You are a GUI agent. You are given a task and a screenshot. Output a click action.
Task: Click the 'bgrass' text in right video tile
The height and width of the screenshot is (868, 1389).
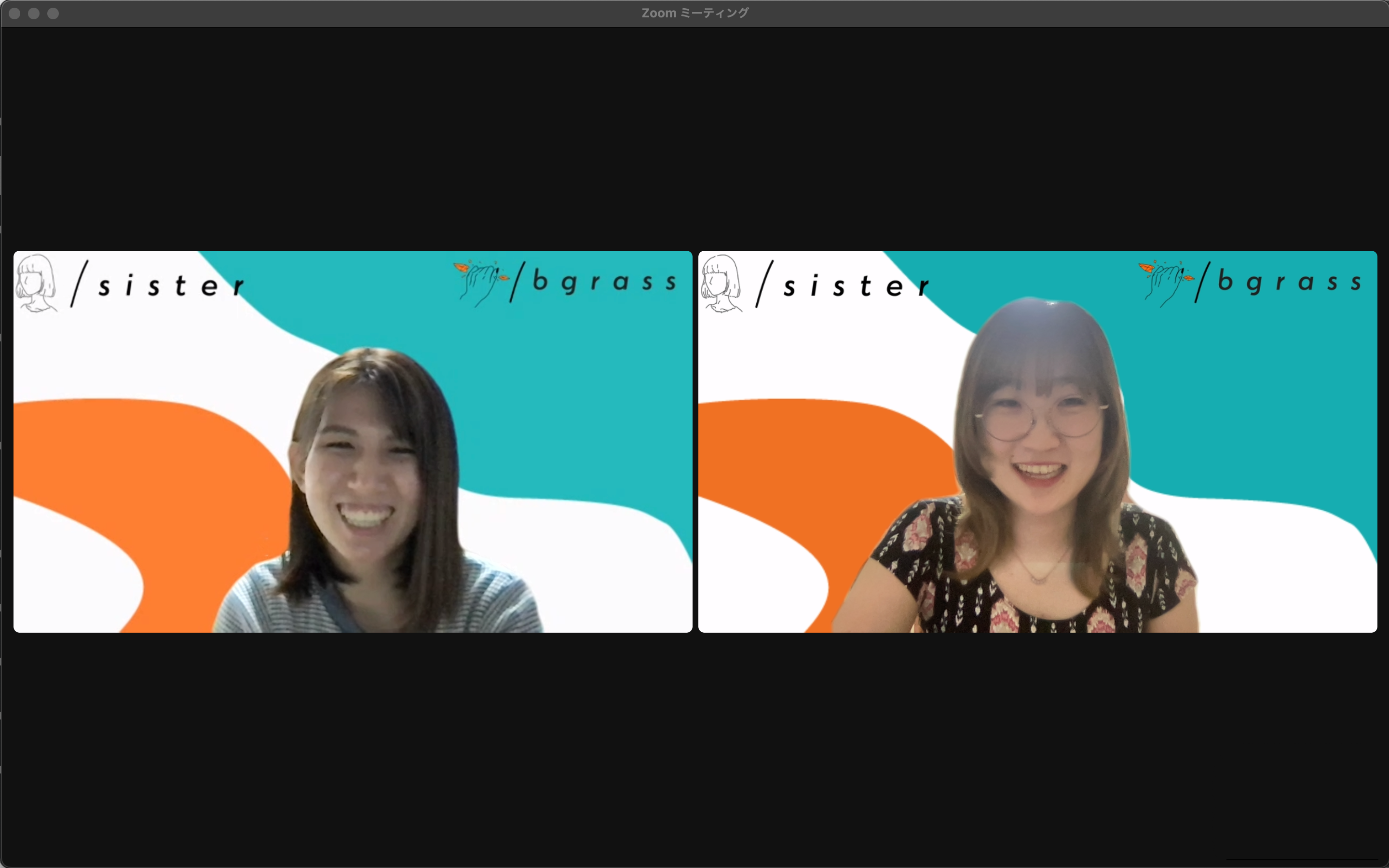(x=1289, y=282)
